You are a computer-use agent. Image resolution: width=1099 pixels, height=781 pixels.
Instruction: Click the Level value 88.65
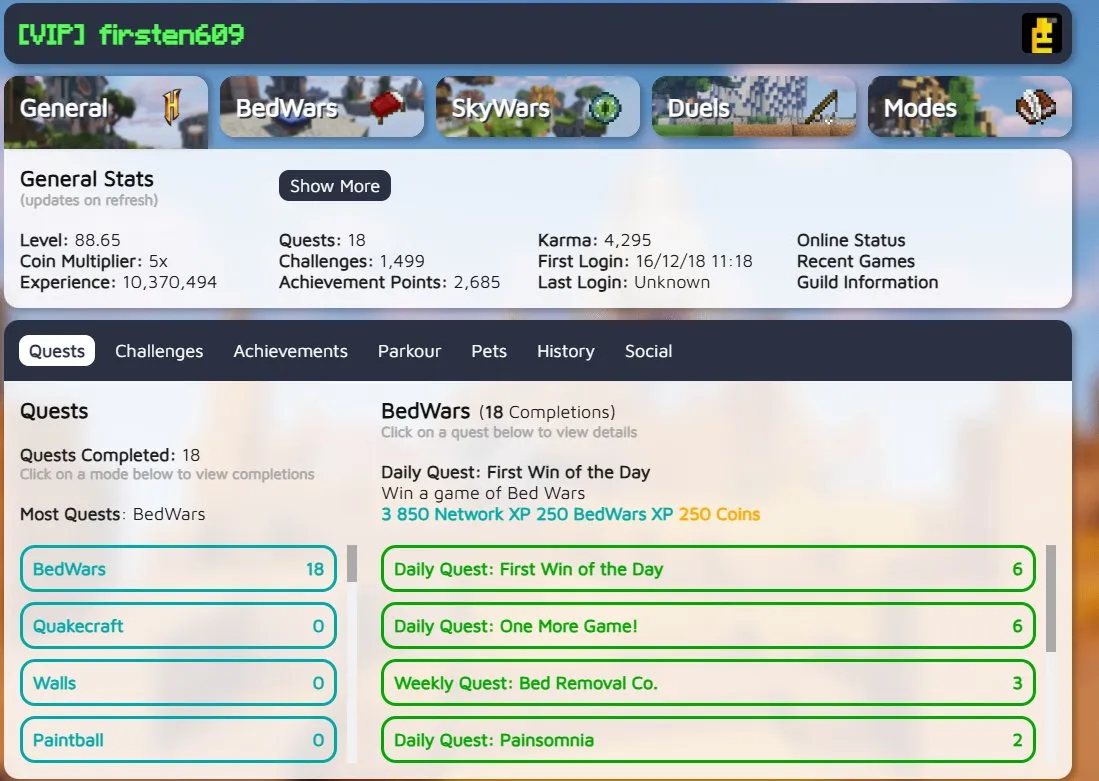pyautogui.click(x=97, y=240)
